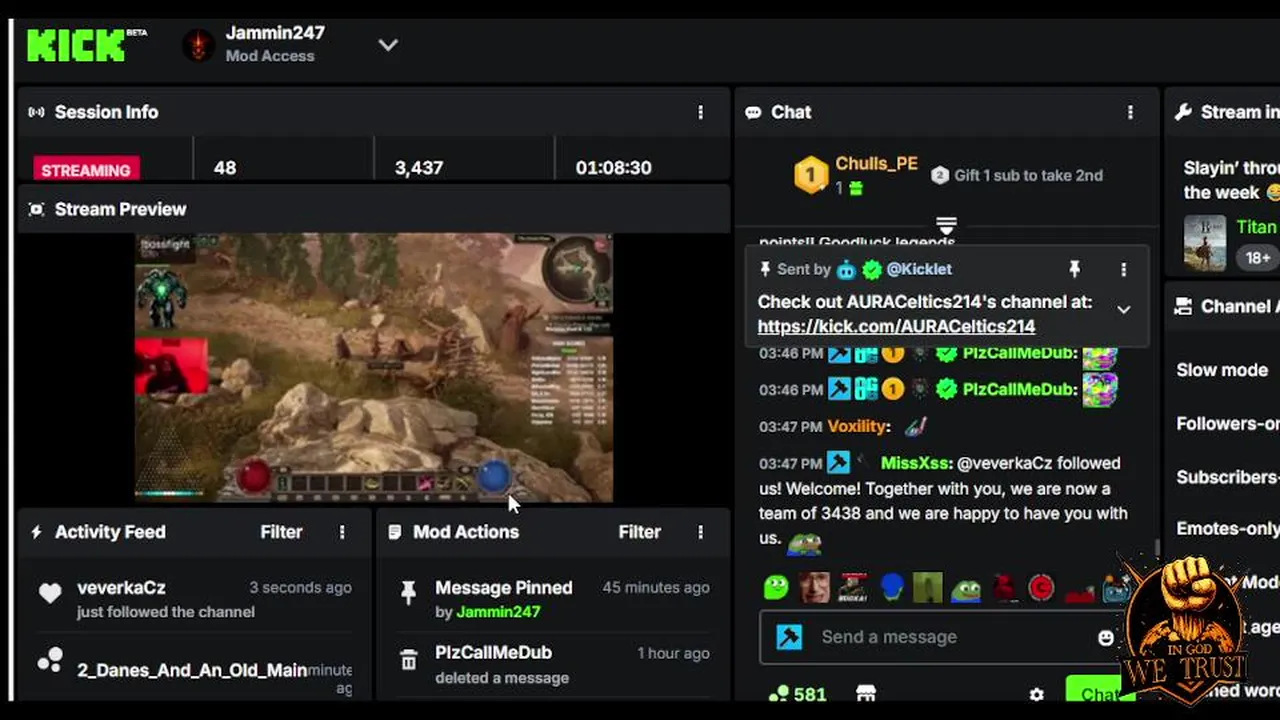This screenshot has height=720, width=1280.
Task: Click Jammin247 under Message Pinned
Action: coord(498,612)
